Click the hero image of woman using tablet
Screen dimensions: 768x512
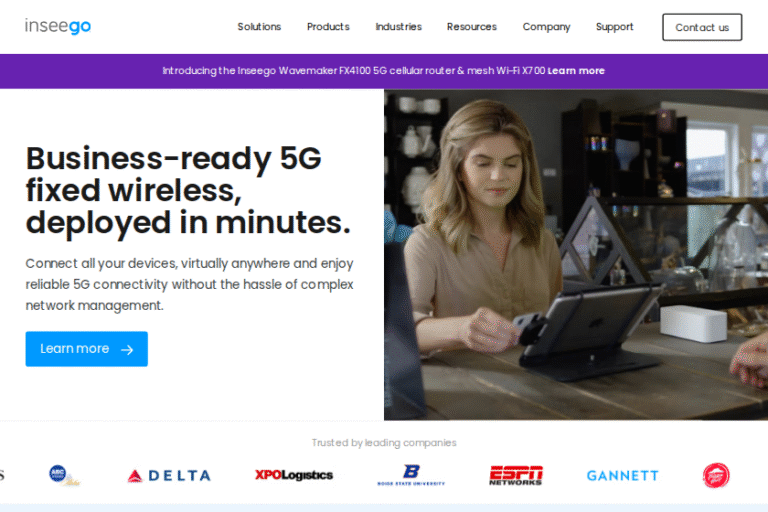click(x=576, y=255)
